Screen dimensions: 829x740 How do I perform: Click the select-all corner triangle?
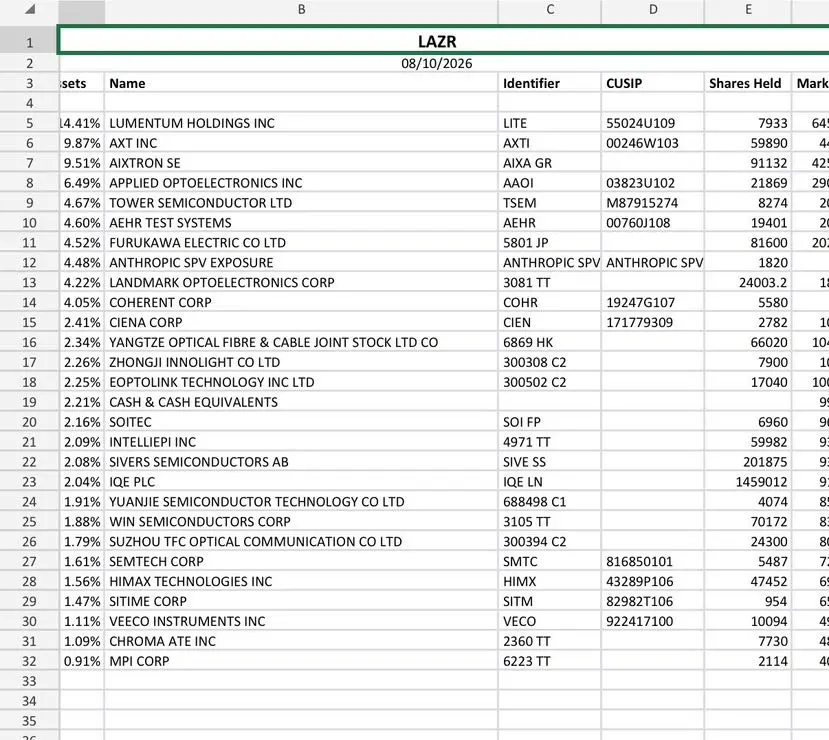(30, 9)
